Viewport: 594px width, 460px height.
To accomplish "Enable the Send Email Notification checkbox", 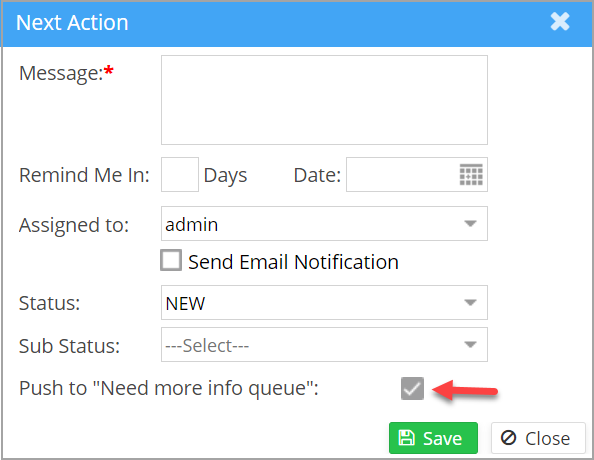I will [171, 260].
